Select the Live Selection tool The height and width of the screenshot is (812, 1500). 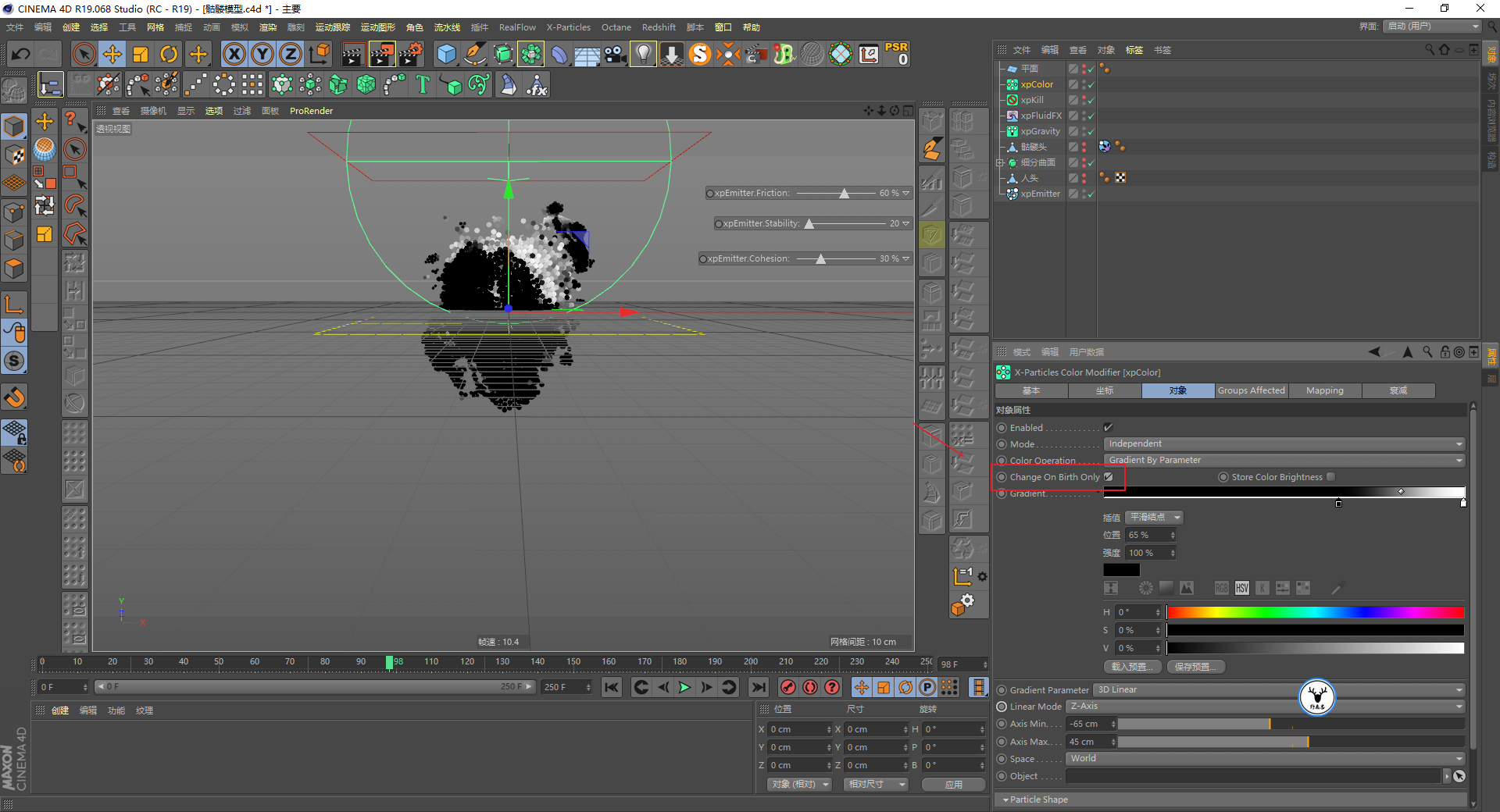click(x=84, y=54)
